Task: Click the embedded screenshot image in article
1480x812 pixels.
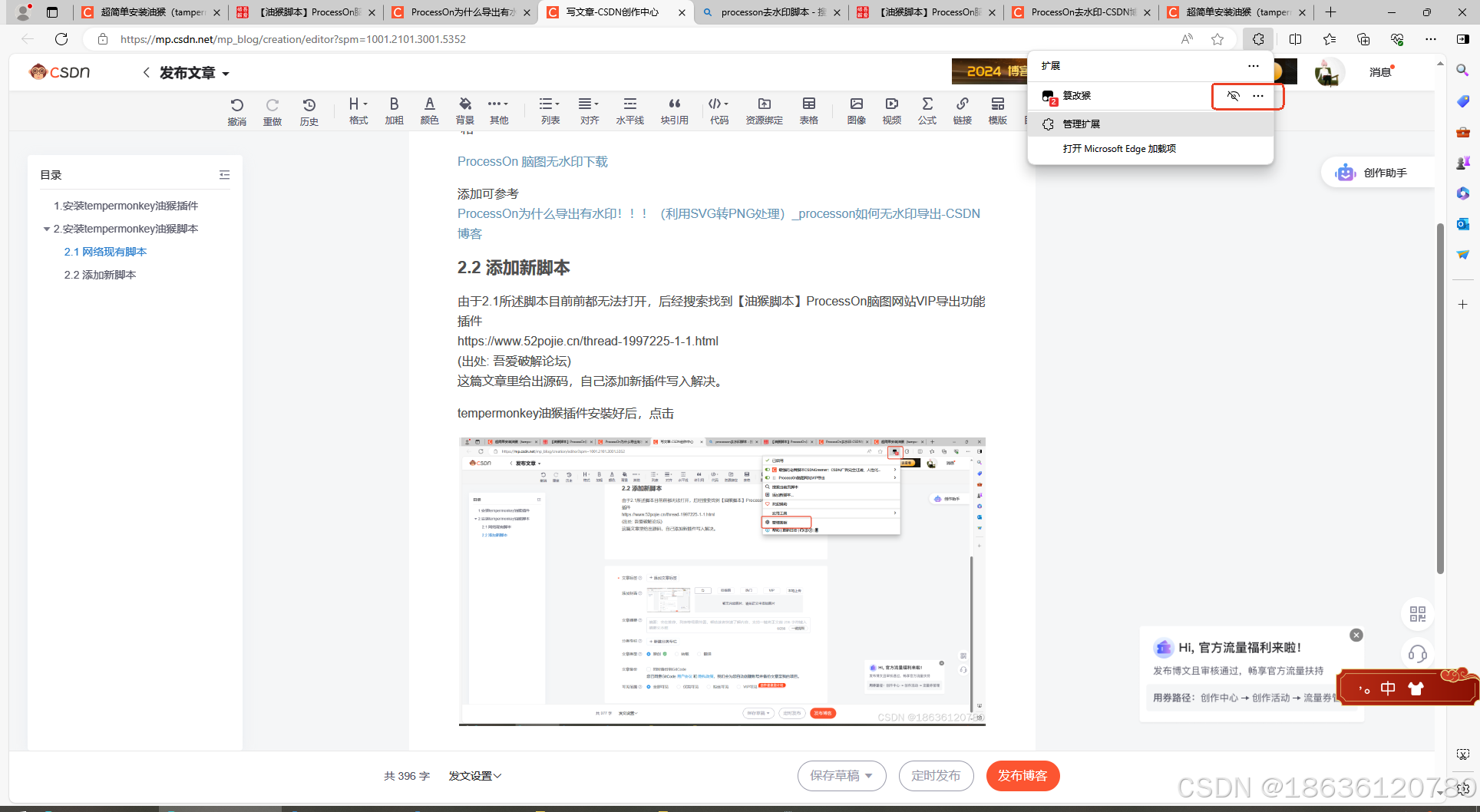Action: [x=722, y=581]
